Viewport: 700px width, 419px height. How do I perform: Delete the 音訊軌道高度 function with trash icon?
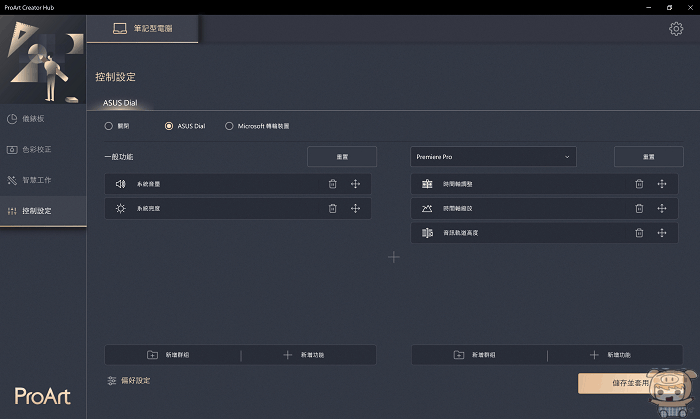point(639,233)
